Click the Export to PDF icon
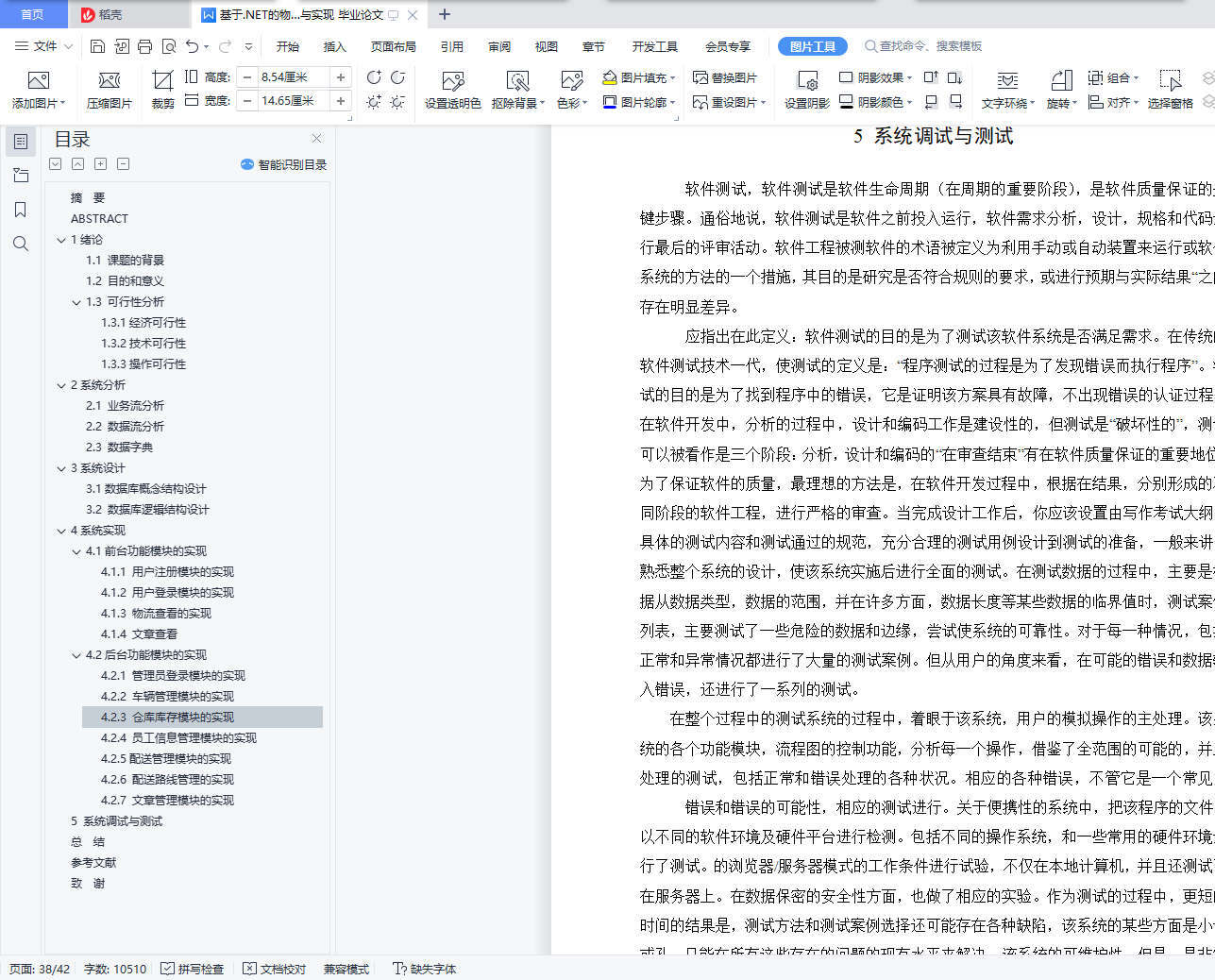This screenshot has height=980, width=1215. click(122, 46)
